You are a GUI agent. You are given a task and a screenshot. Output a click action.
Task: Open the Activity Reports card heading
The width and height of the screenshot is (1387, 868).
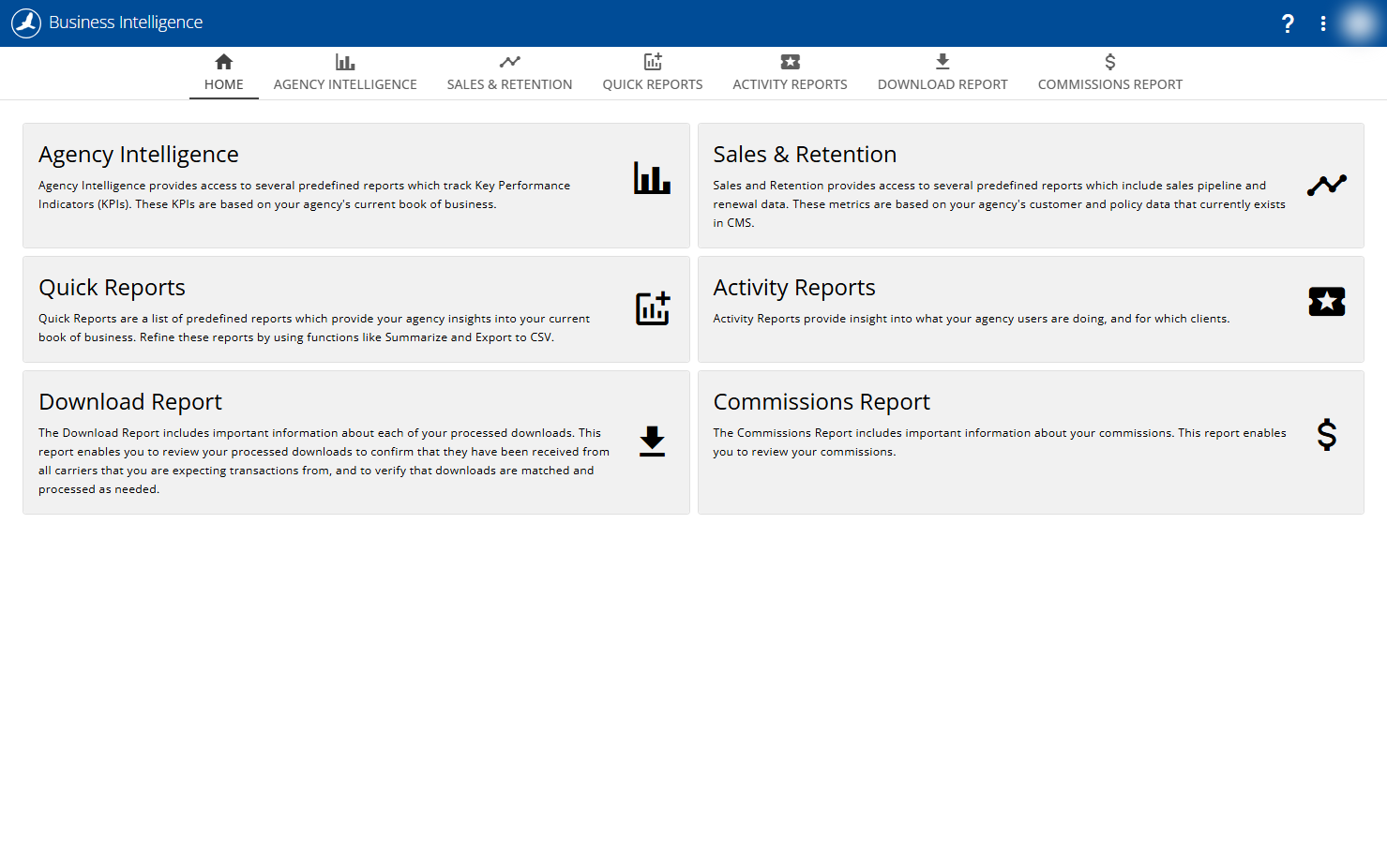(x=794, y=288)
